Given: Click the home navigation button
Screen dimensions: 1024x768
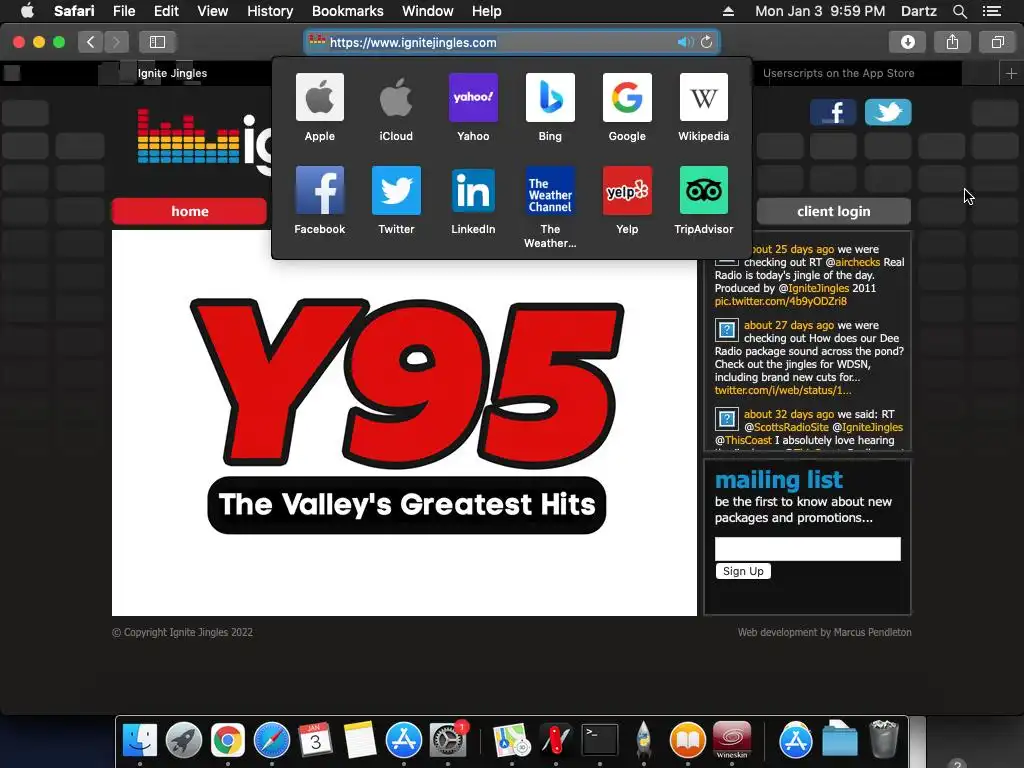Looking at the screenshot, I should click(189, 211).
